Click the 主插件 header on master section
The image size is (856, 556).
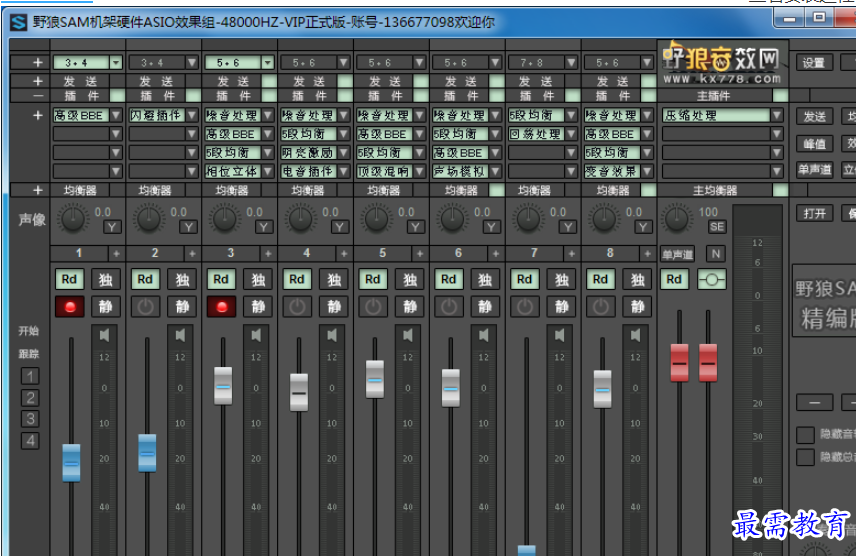(714, 96)
